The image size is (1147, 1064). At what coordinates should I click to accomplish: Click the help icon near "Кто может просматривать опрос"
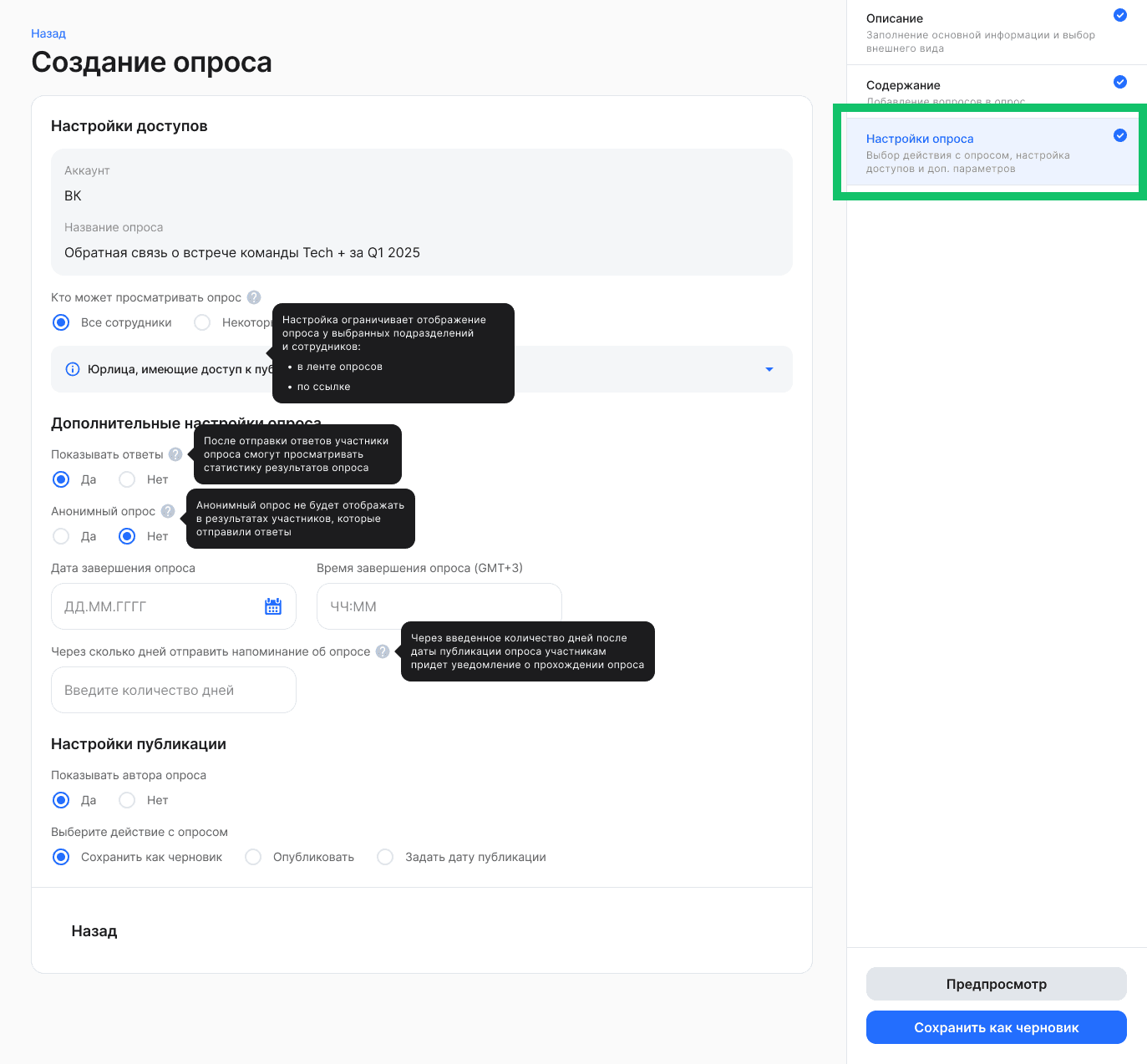pyautogui.click(x=254, y=297)
